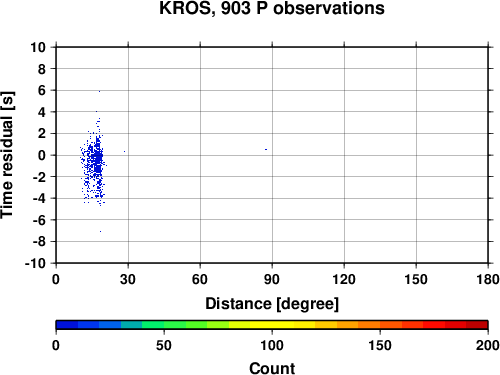Select the dark blue end of the colorbar
Viewport: 500px width, 375px height.
click(67, 325)
